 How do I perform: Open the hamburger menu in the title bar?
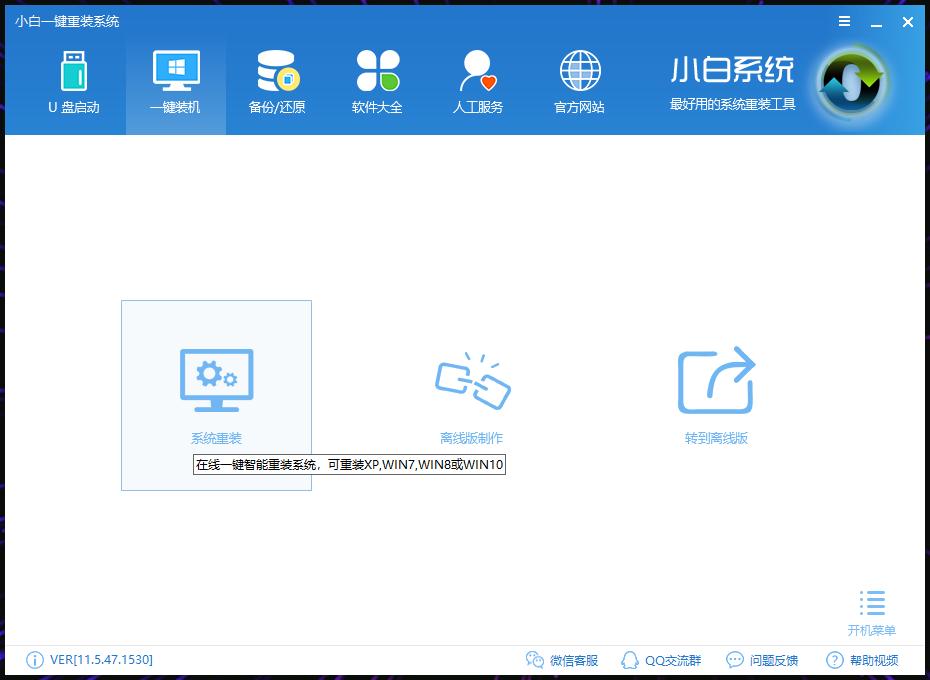(x=843, y=21)
